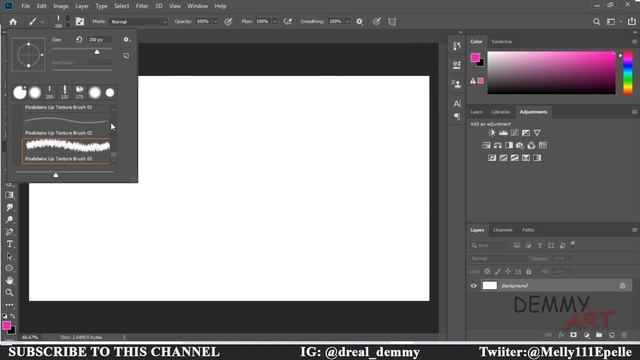
Task: Swap foreground and background colors icon
Action: [x=13, y=316]
